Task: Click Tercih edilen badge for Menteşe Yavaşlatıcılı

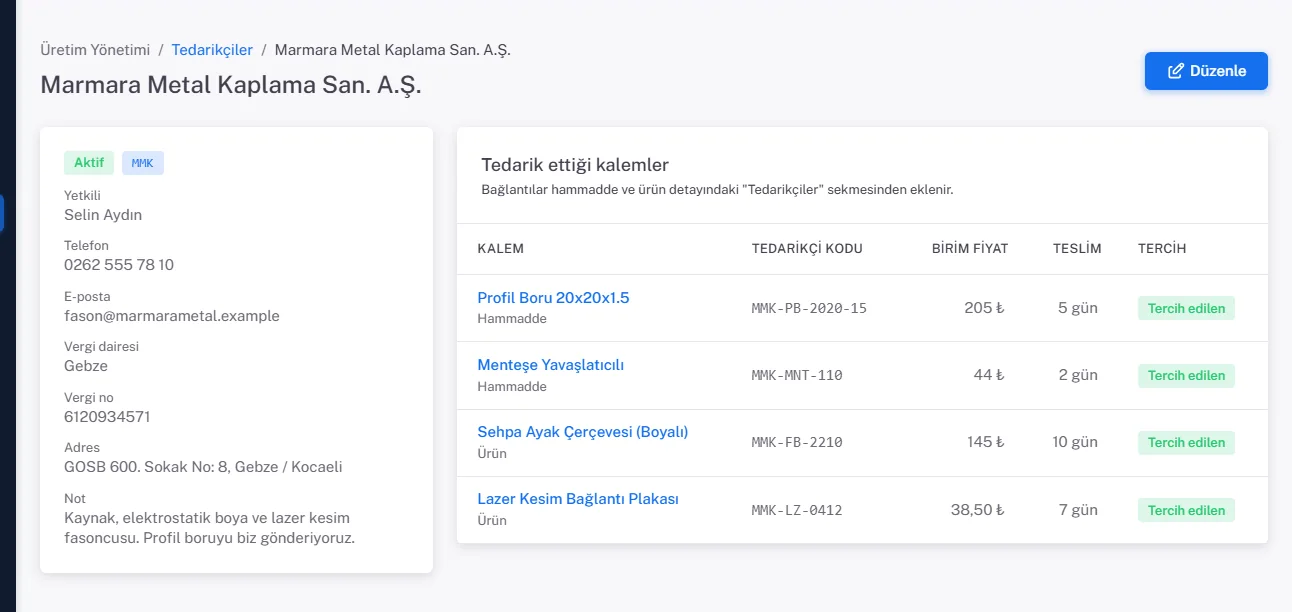Action: [x=1186, y=375]
